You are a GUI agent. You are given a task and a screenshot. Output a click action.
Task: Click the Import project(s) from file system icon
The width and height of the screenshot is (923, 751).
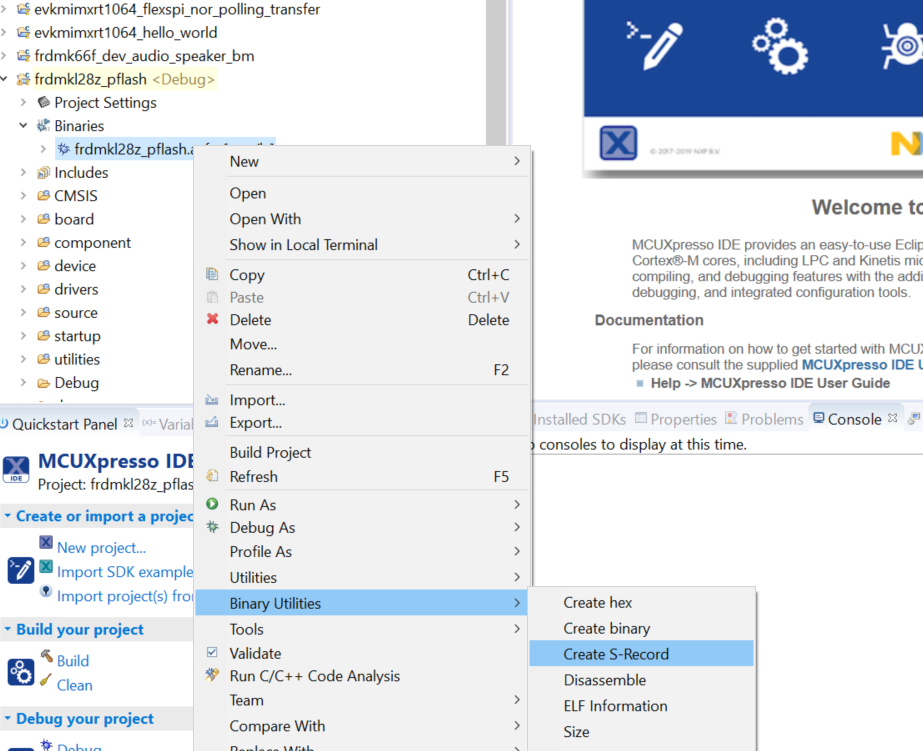pyautogui.click(x=46, y=591)
